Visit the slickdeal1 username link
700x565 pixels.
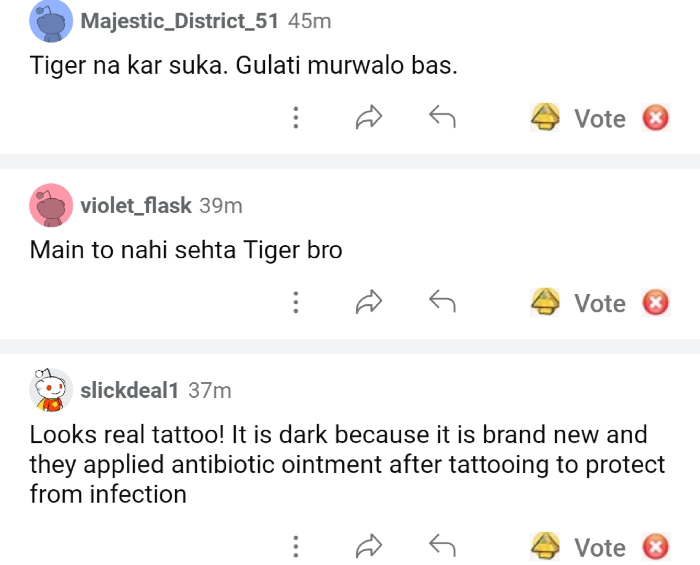(x=130, y=390)
